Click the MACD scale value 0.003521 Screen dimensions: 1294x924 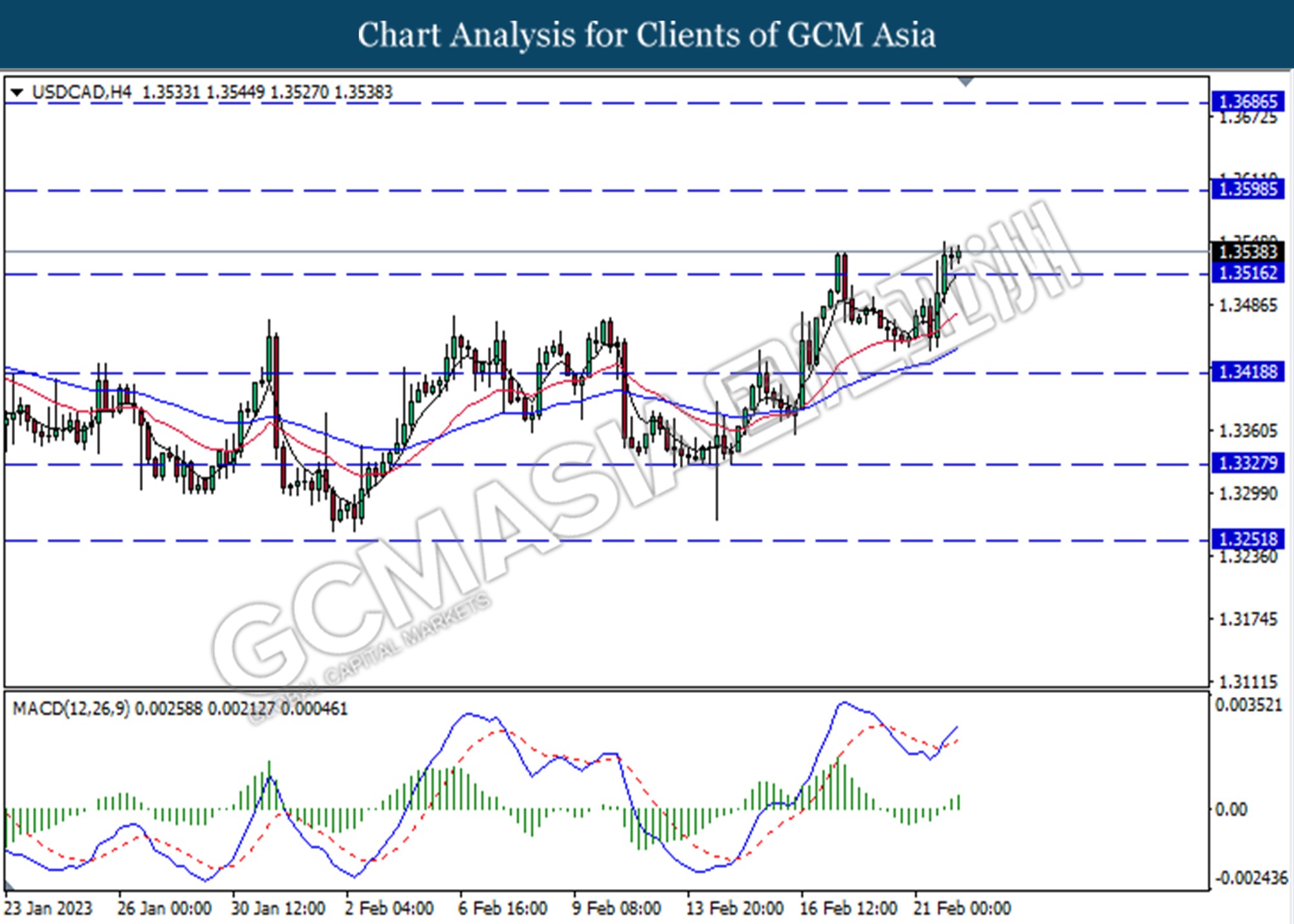[1248, 705]
